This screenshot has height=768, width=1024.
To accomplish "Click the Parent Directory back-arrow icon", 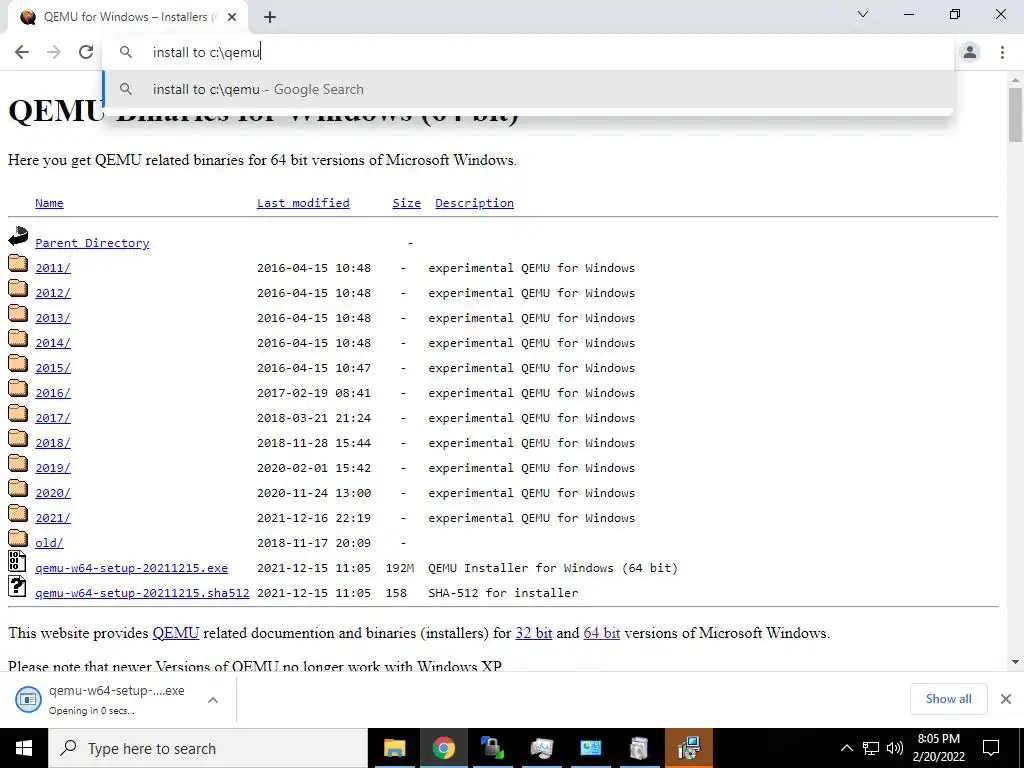I will click(x=18, y=236).
